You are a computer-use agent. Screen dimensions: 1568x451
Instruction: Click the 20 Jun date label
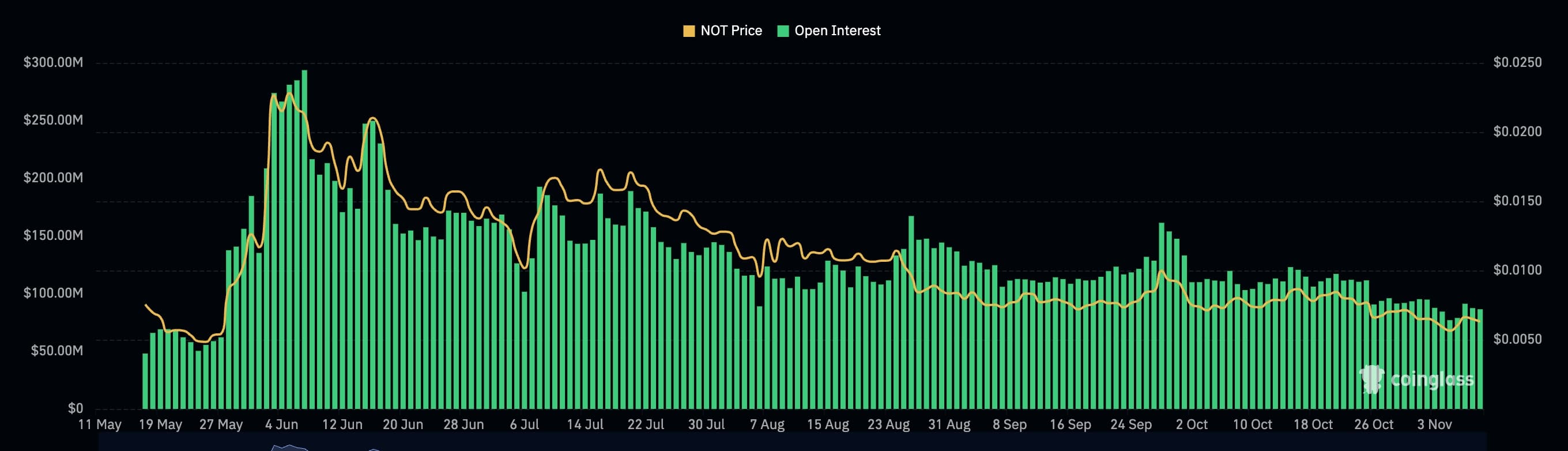click(403, 425)
